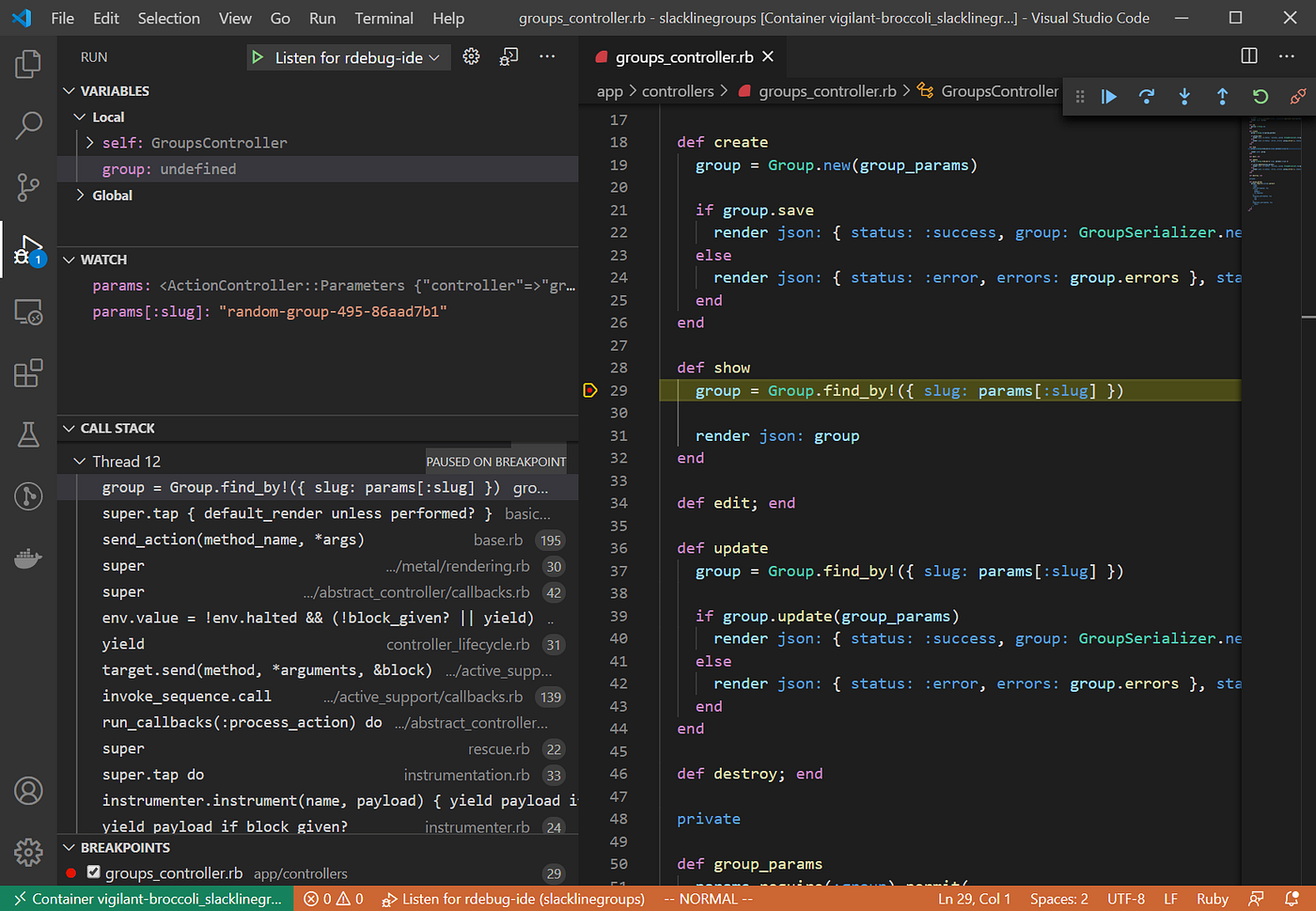Image resolution: width=1316 pixels, height=911 pixels.
Task: Collapse the CALL STACK section
Action: (x=67, y=428)
